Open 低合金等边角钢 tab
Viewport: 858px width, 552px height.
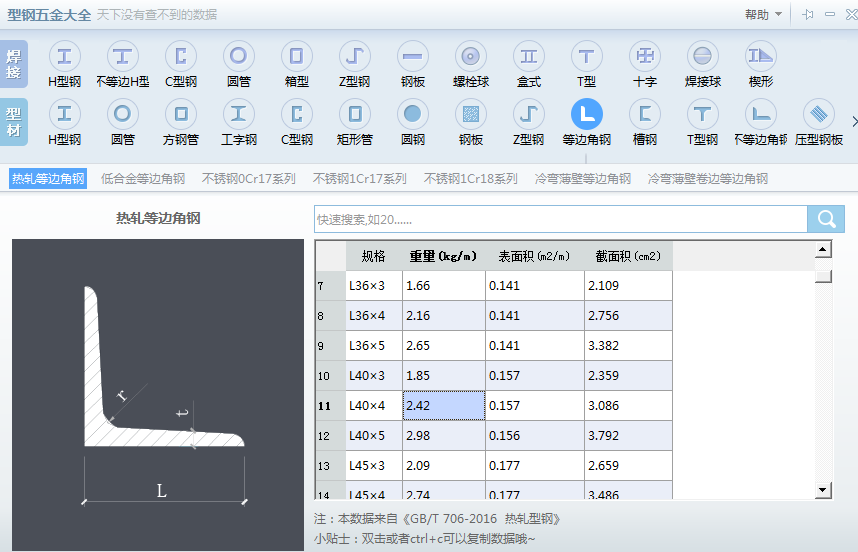pyautogui.click(x=143, y=179)
